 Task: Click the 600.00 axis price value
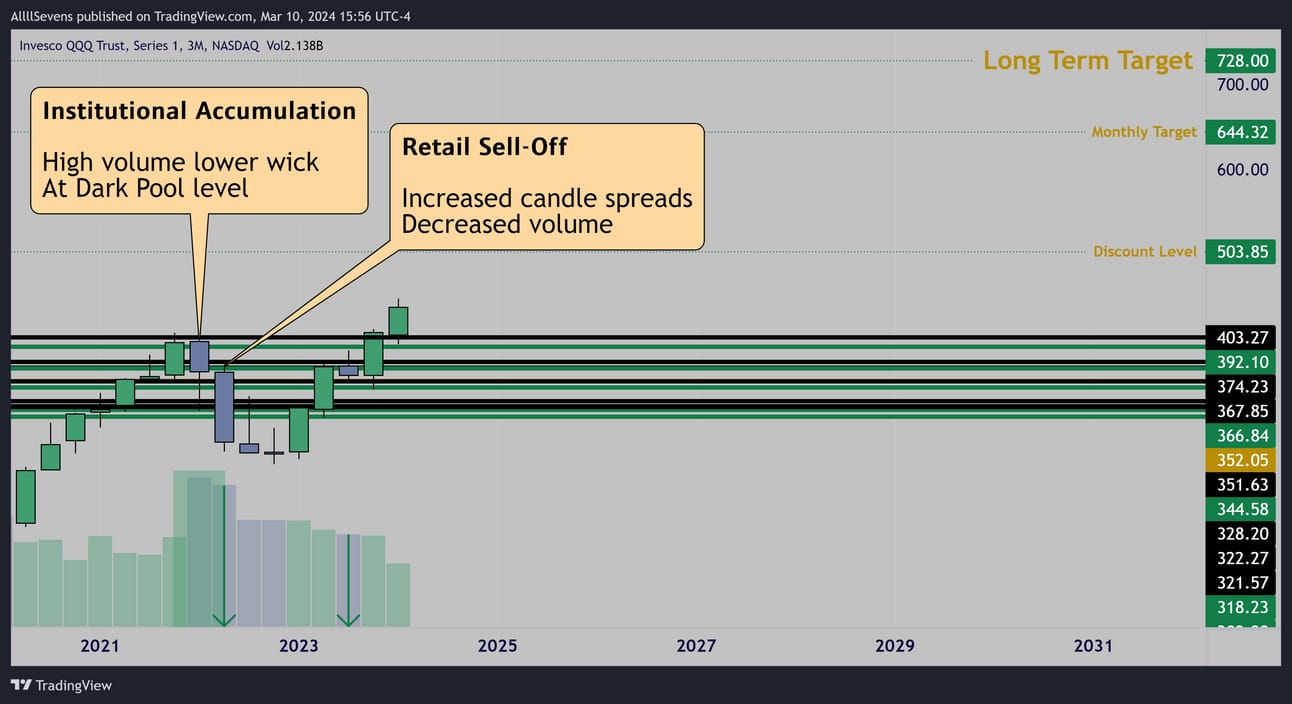1242,170
